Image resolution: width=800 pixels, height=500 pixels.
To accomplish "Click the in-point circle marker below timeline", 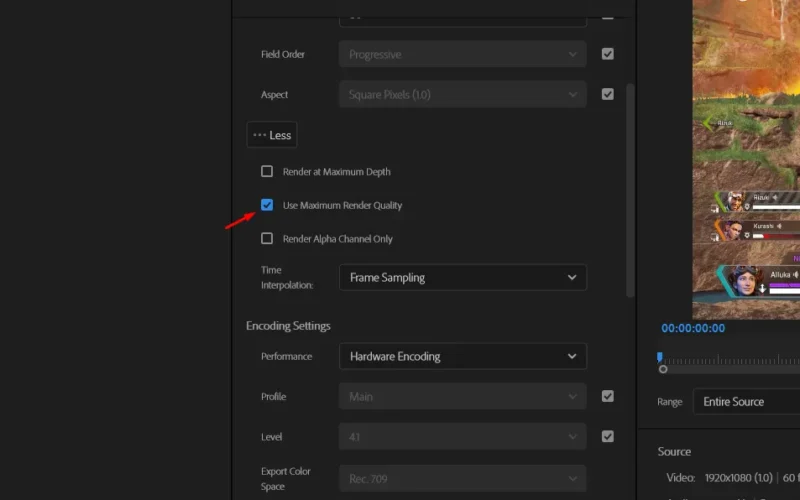I will point(663,369).
